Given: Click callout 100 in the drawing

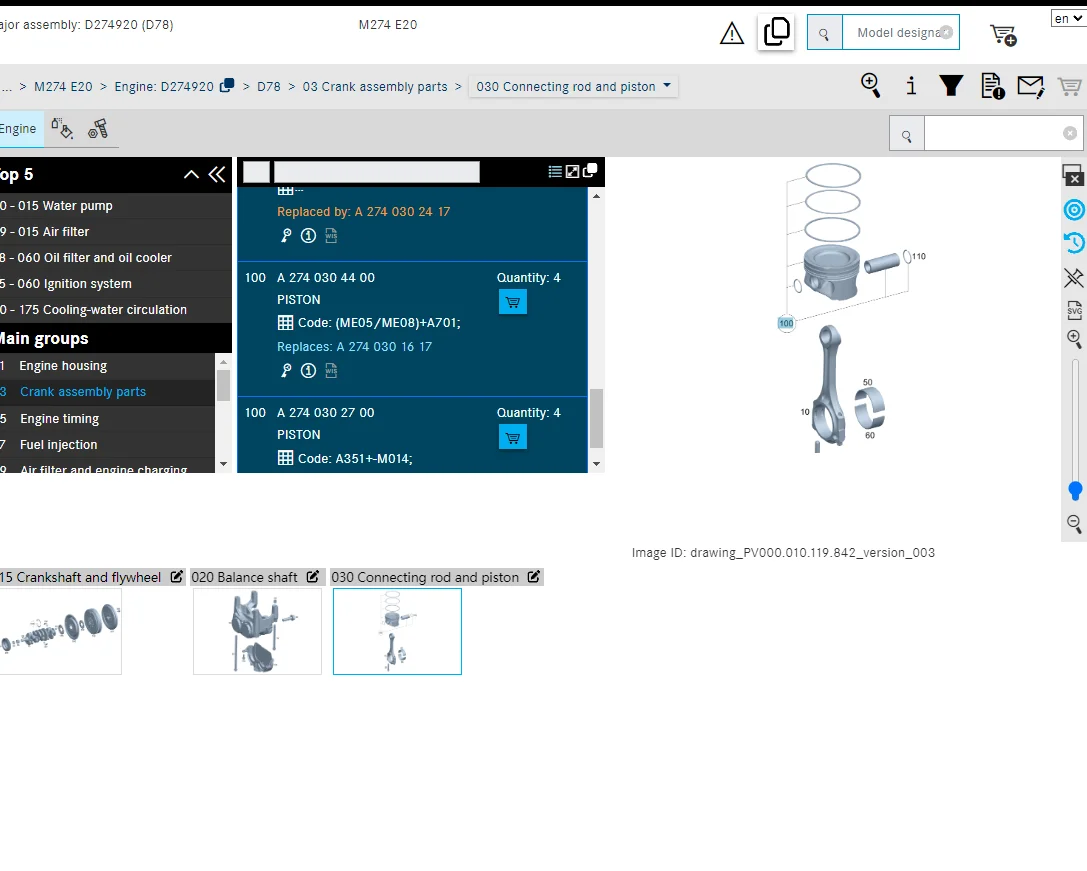Looking at the screenshot, I should (x=786, y=323).
